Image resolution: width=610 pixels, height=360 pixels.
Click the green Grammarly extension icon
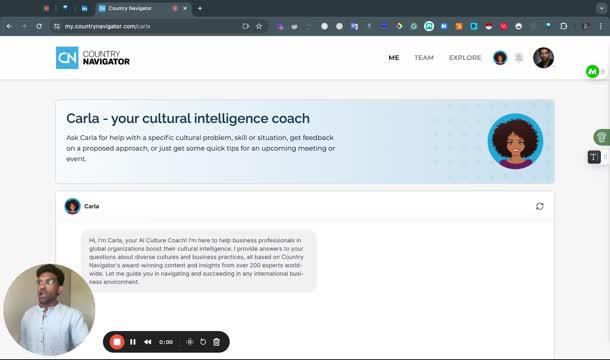click(x=414, y=26)
